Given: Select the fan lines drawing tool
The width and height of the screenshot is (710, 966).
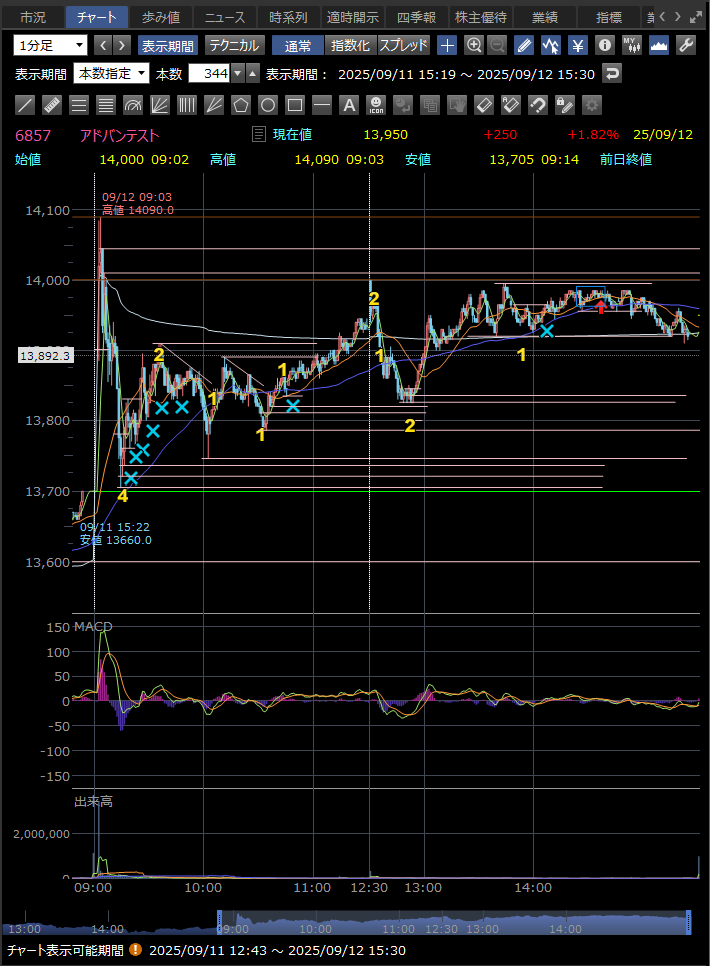Looking at the screenshot, I should pos(160,105).
